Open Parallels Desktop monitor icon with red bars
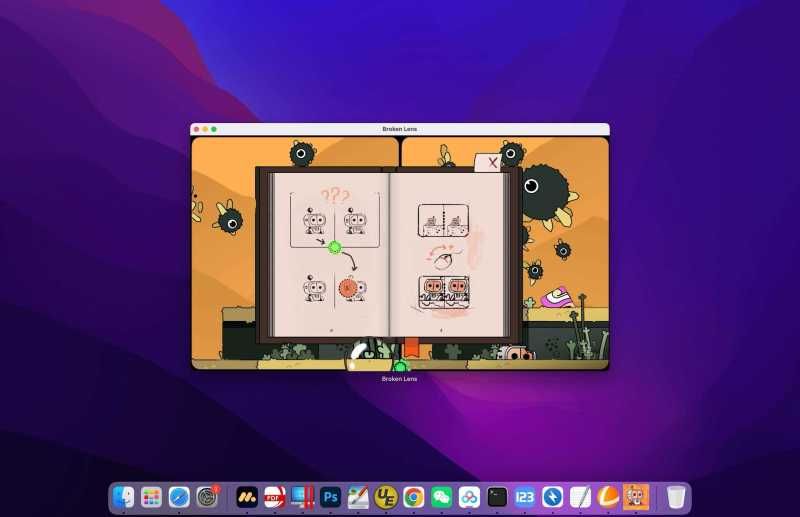The width and height of the screenshot is (800, 517). [303, 497]
